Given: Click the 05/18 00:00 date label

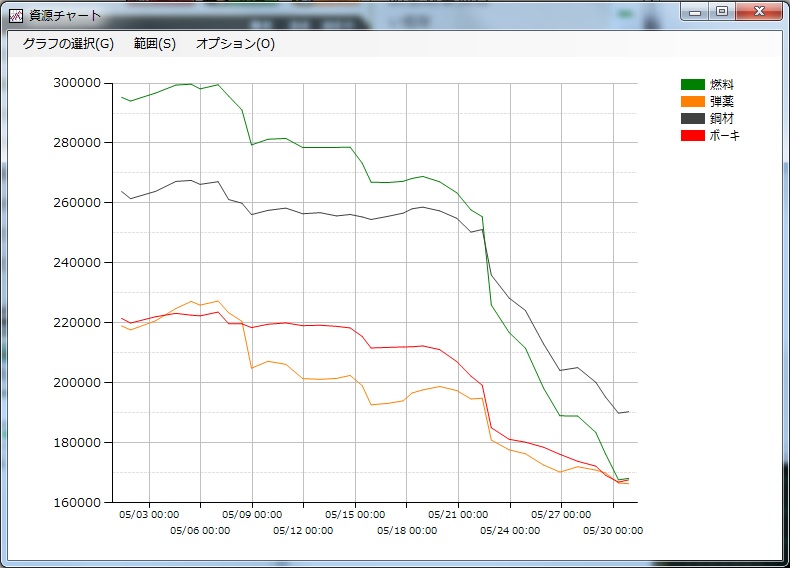Looking at the screenshot, I should (407, 531).
